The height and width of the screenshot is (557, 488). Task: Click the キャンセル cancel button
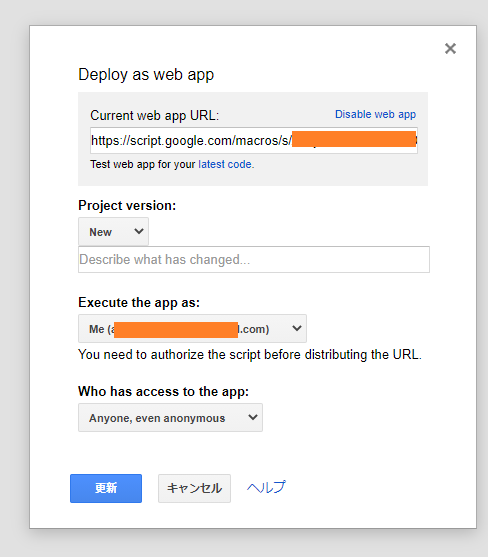pyautogui.click(x=194, y=488)
